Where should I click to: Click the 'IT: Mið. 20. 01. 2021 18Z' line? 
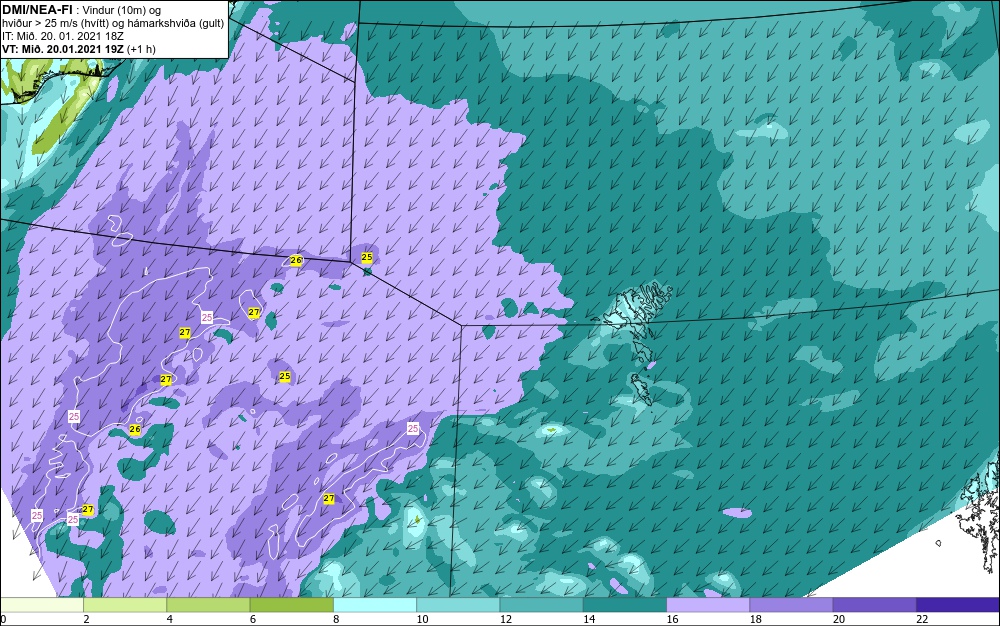point(62,36)
